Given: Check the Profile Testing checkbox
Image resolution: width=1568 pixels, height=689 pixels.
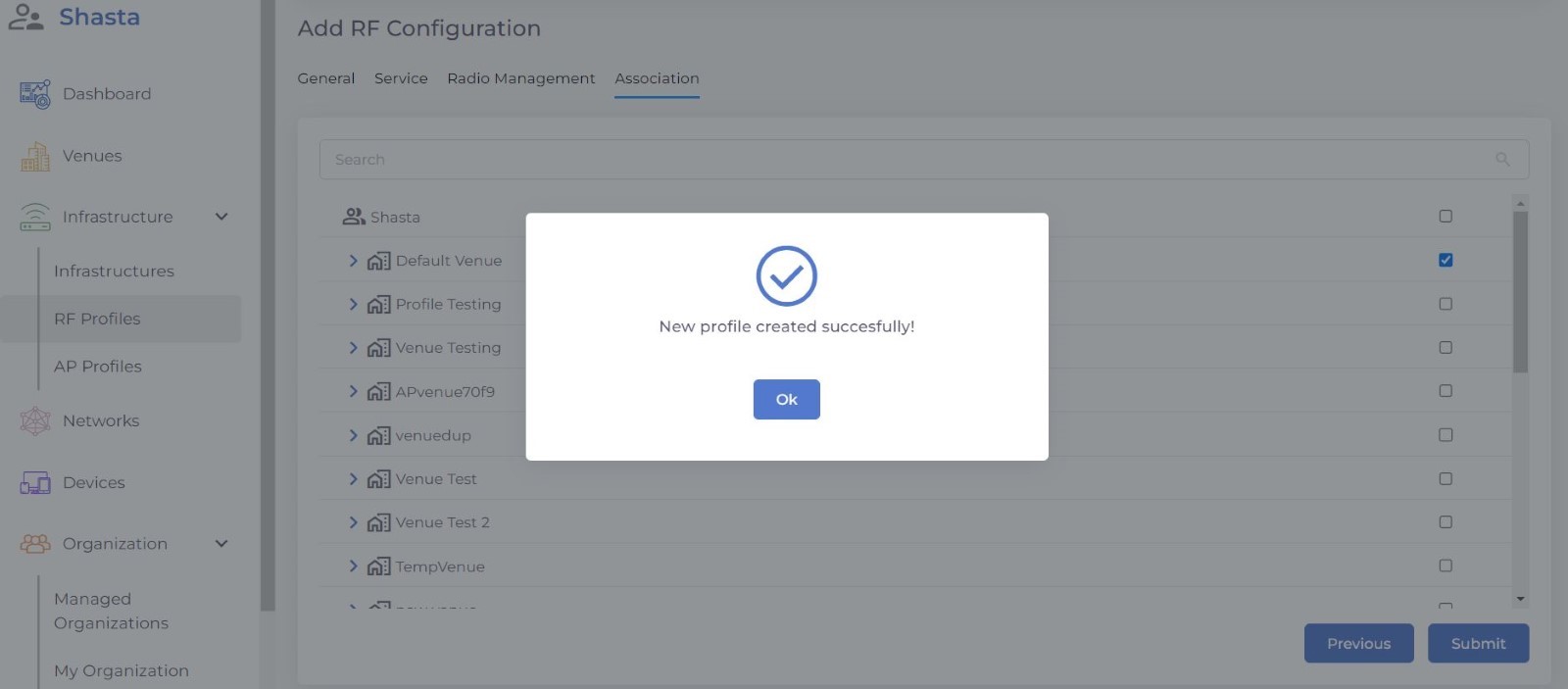Looking at the screenshot, I should click(1445, 304).
